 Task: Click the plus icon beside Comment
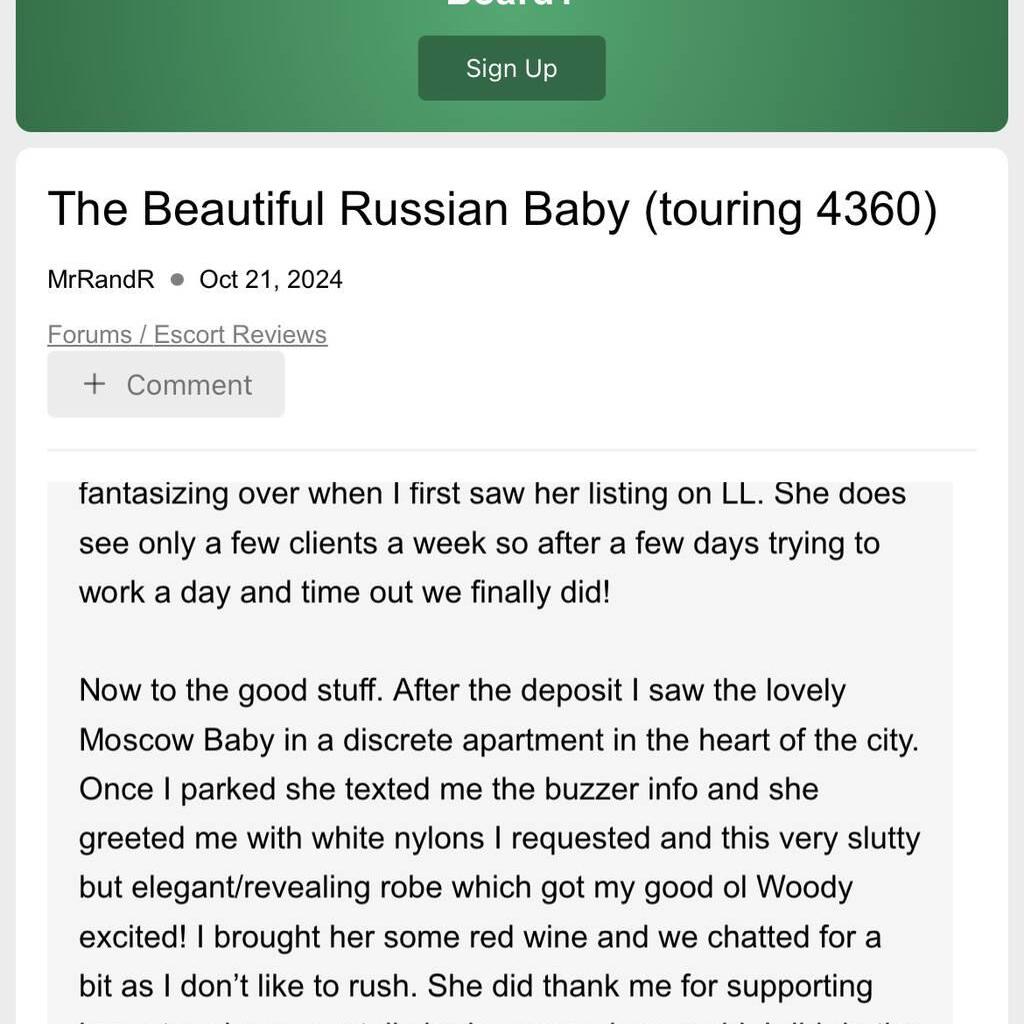click(95, 384)
